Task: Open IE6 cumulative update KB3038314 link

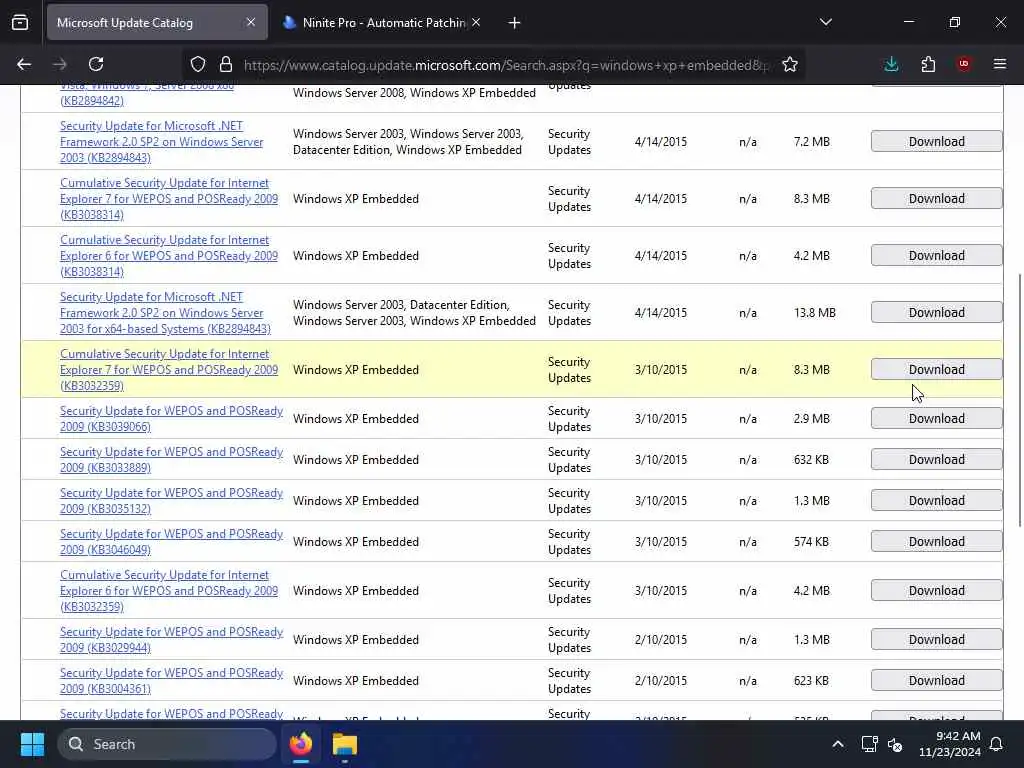Action: coord(168,255)
